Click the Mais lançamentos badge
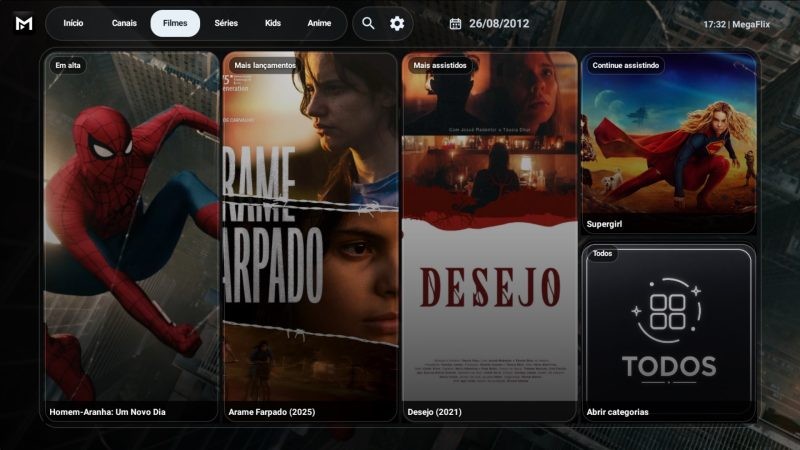This screenshot has width=800, height=450. tap(265, 65)
